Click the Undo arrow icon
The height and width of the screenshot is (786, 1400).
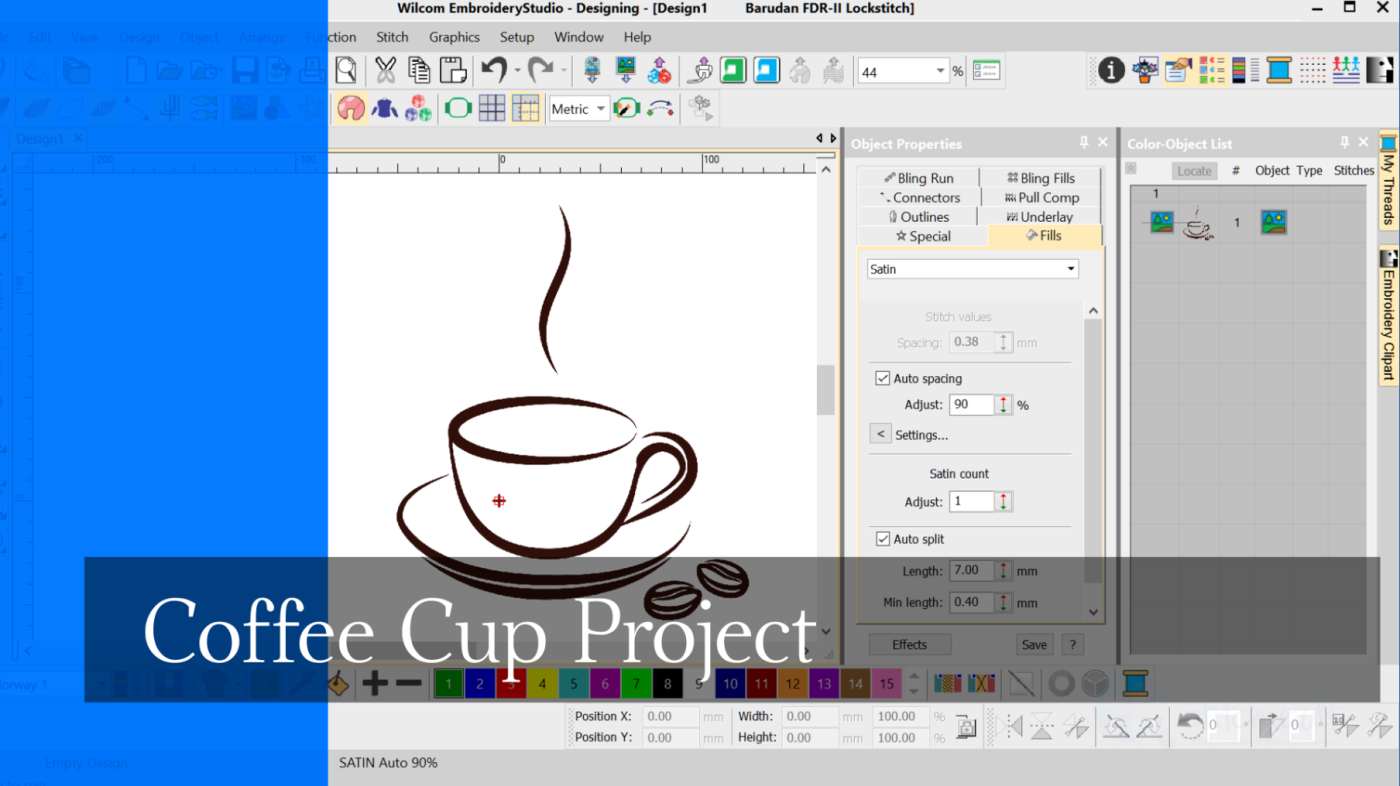pyautogui.click(x=493, y=70)
